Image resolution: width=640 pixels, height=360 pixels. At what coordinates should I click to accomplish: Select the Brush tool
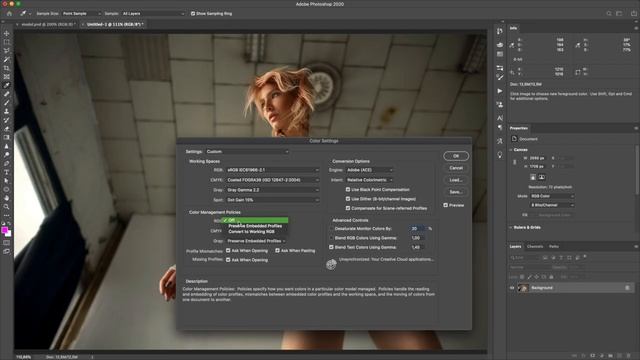click(x=7, y=102)
